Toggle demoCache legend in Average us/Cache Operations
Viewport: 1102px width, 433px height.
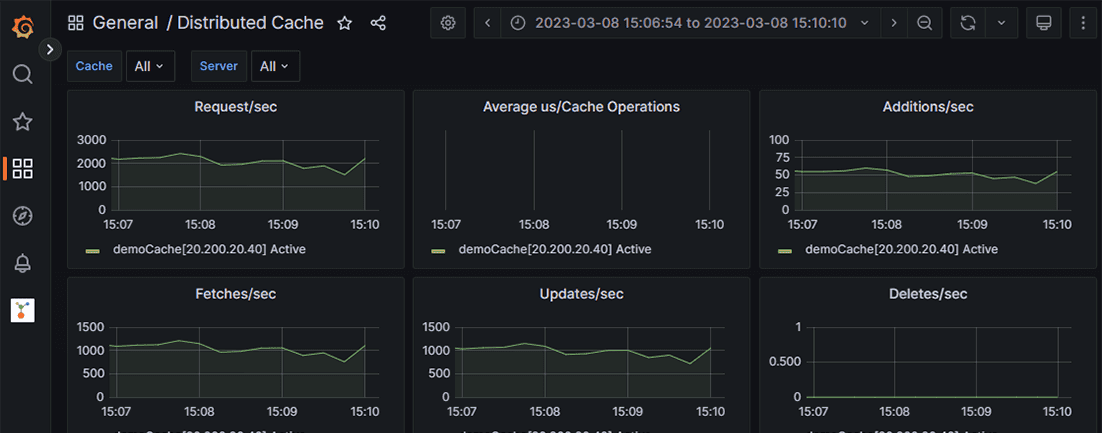click(555, 249)
